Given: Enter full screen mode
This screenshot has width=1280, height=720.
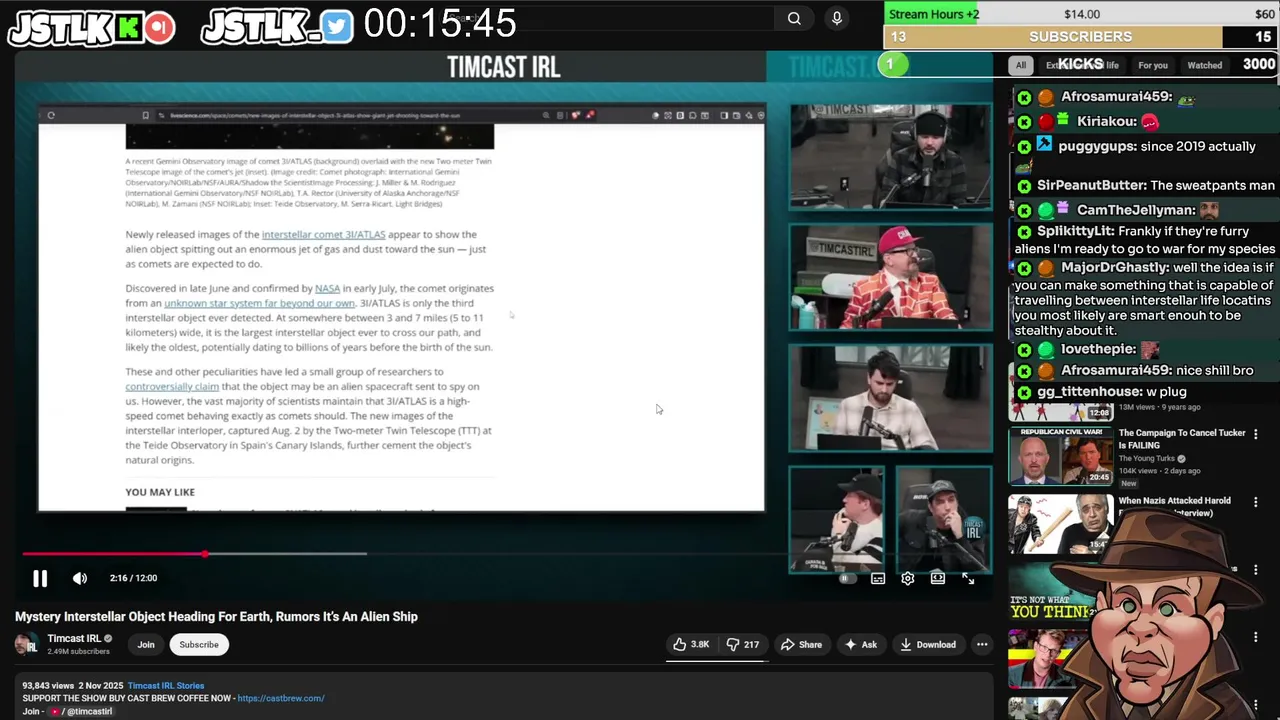Looking at the screenshot, I should coord(968,578).
